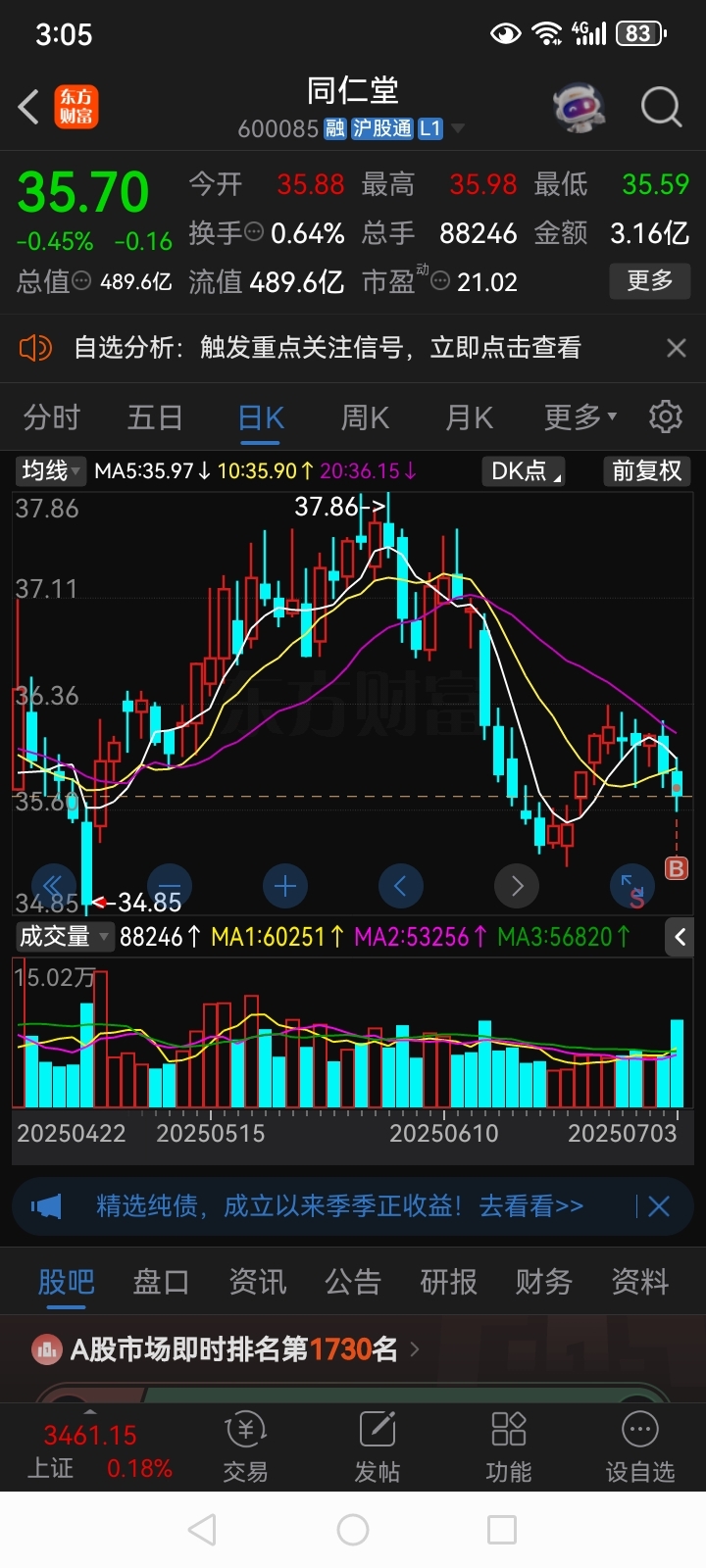706x1568 pixels.
Task: Tap Android home navigation button
Action: [353, 1530]
